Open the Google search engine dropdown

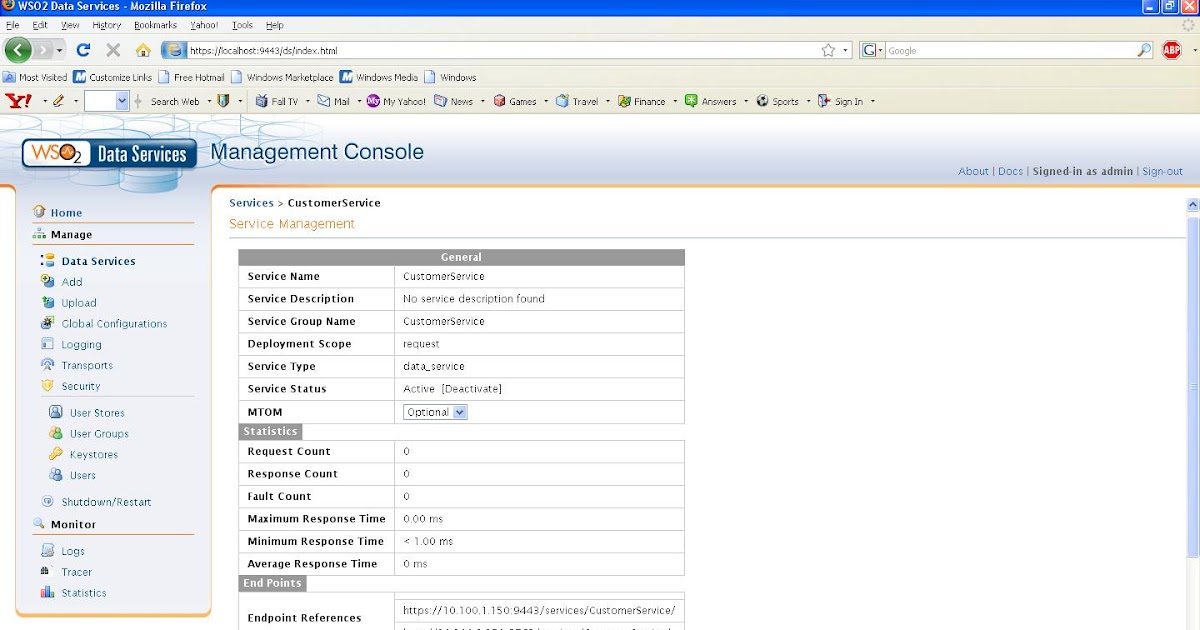pyautogui.click(x=875, y=49)
